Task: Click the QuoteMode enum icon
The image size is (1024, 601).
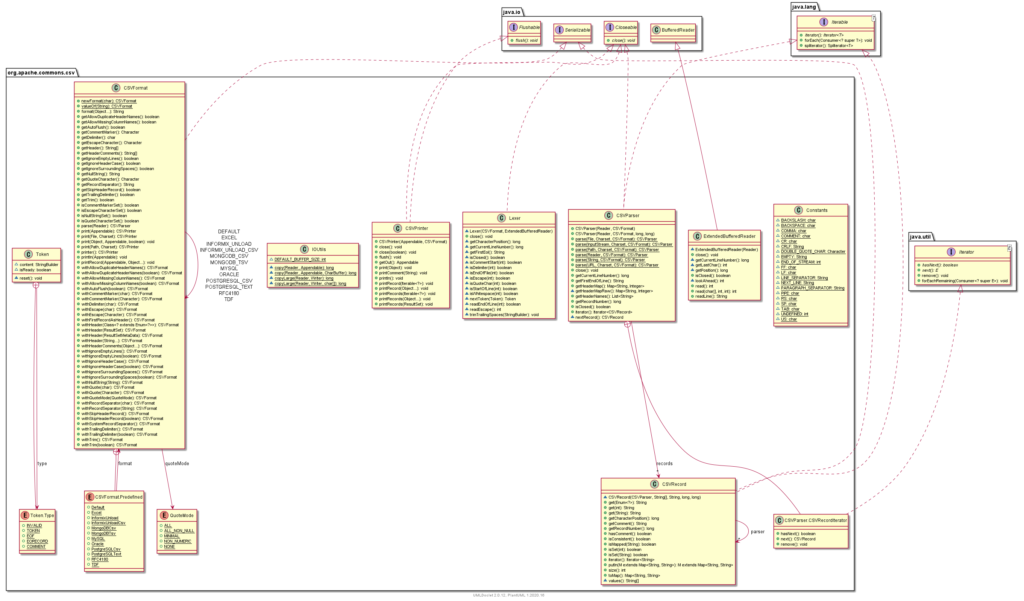Action: [x=164, y=515]
